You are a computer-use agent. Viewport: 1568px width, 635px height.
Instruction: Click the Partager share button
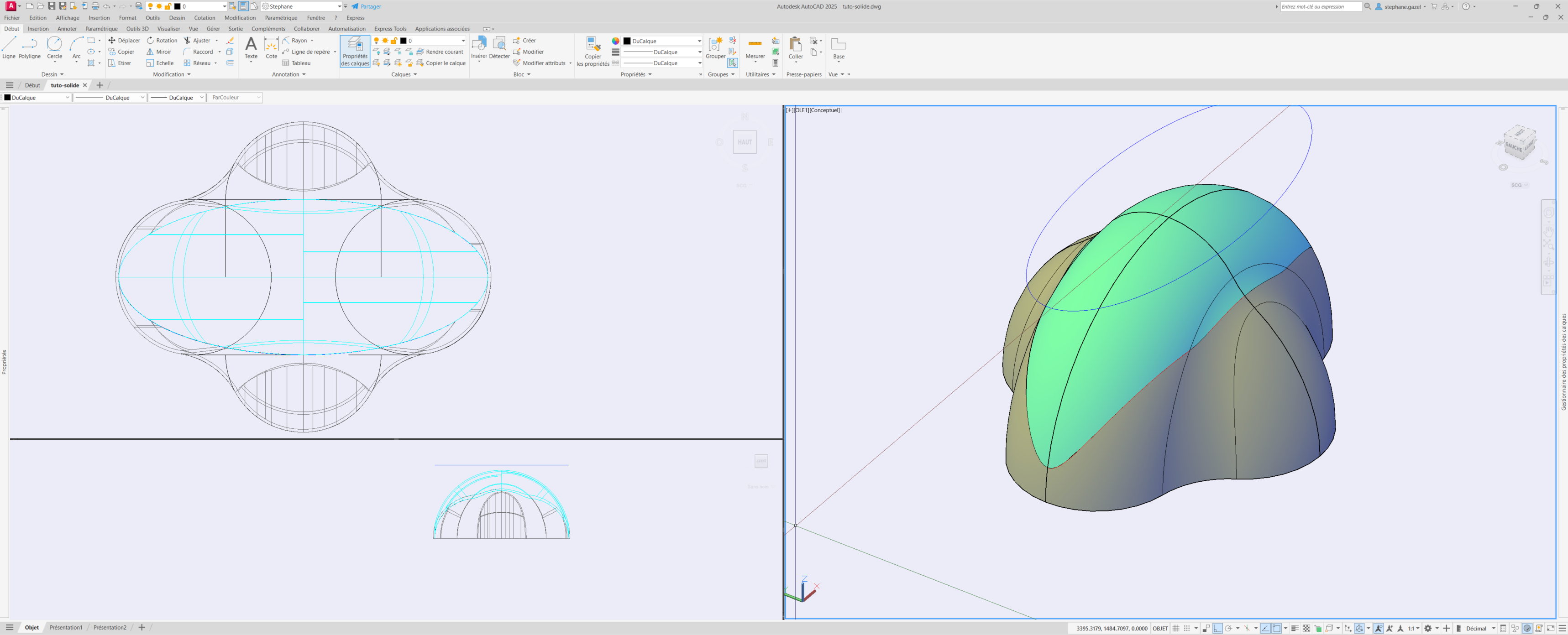tap(367, 6)
